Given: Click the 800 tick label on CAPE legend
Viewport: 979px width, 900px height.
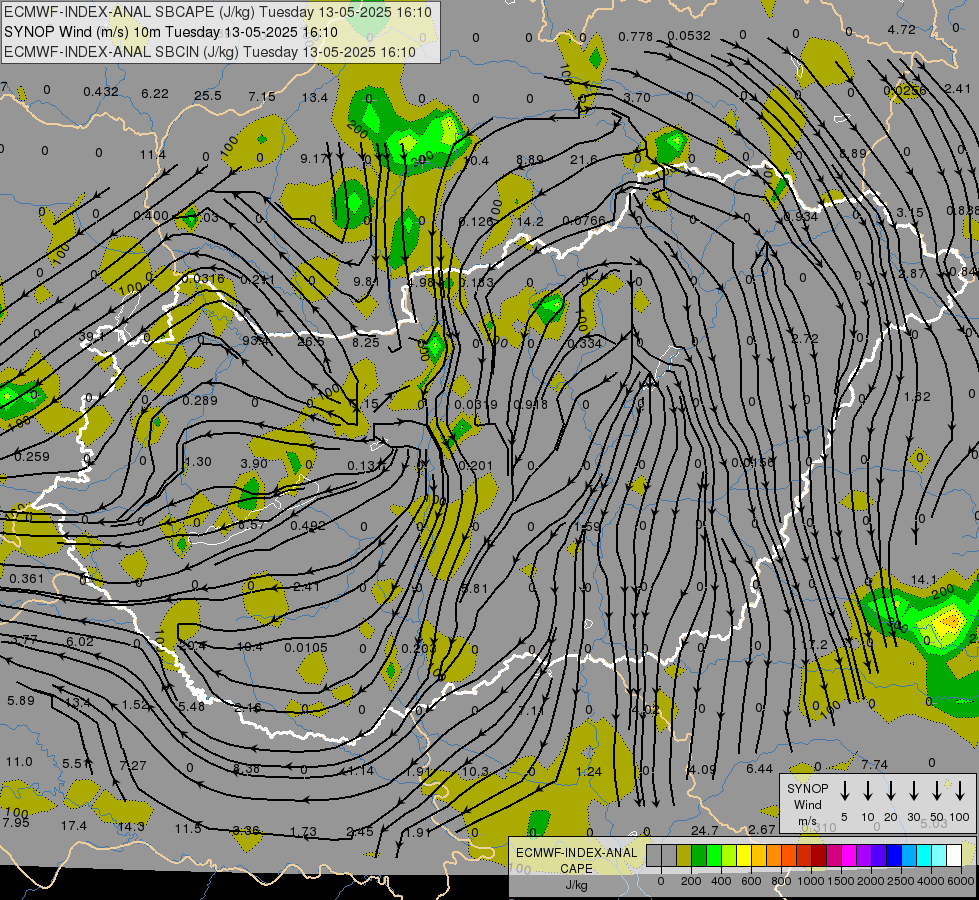Looking at the screenshot, I should [x=781, y=881].
